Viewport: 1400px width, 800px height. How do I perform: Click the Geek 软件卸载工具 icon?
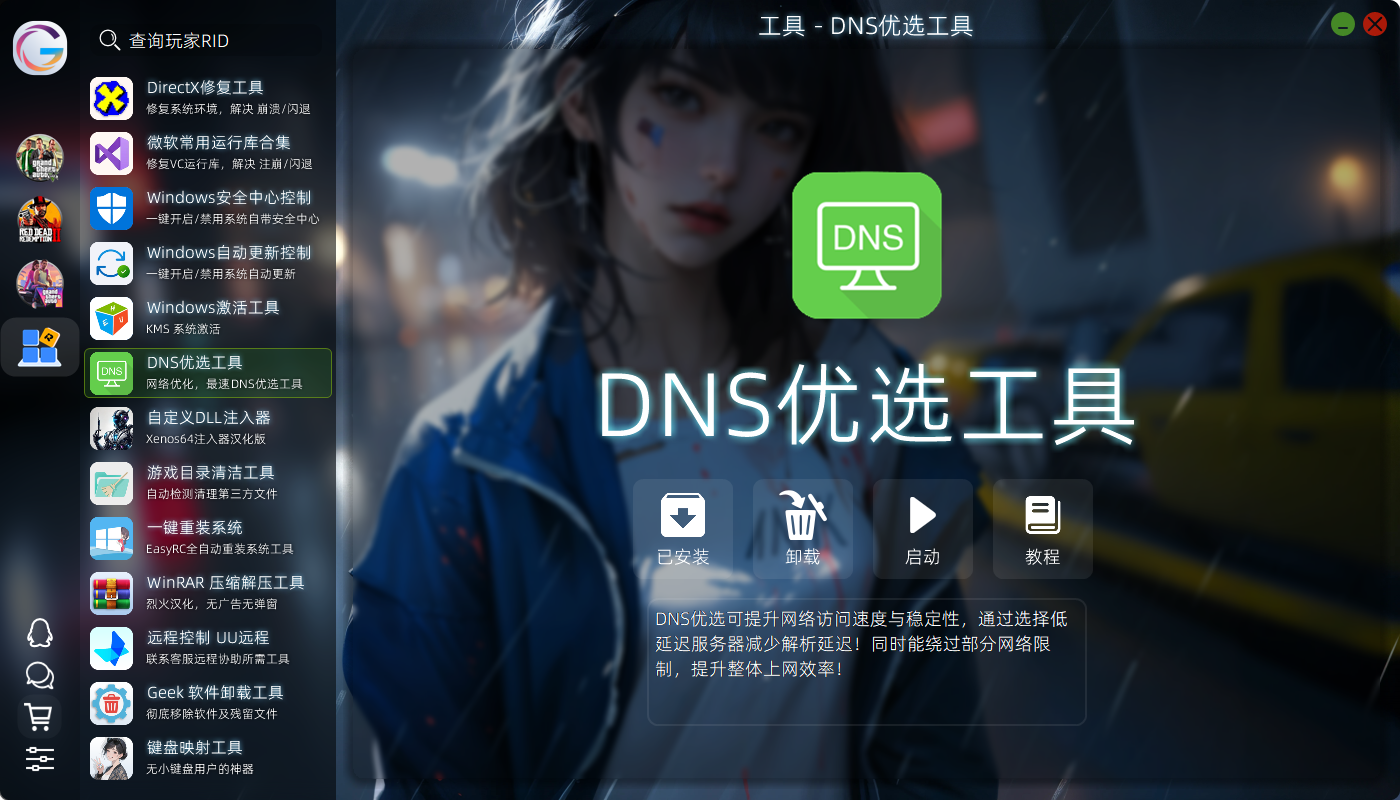[112, 703]
